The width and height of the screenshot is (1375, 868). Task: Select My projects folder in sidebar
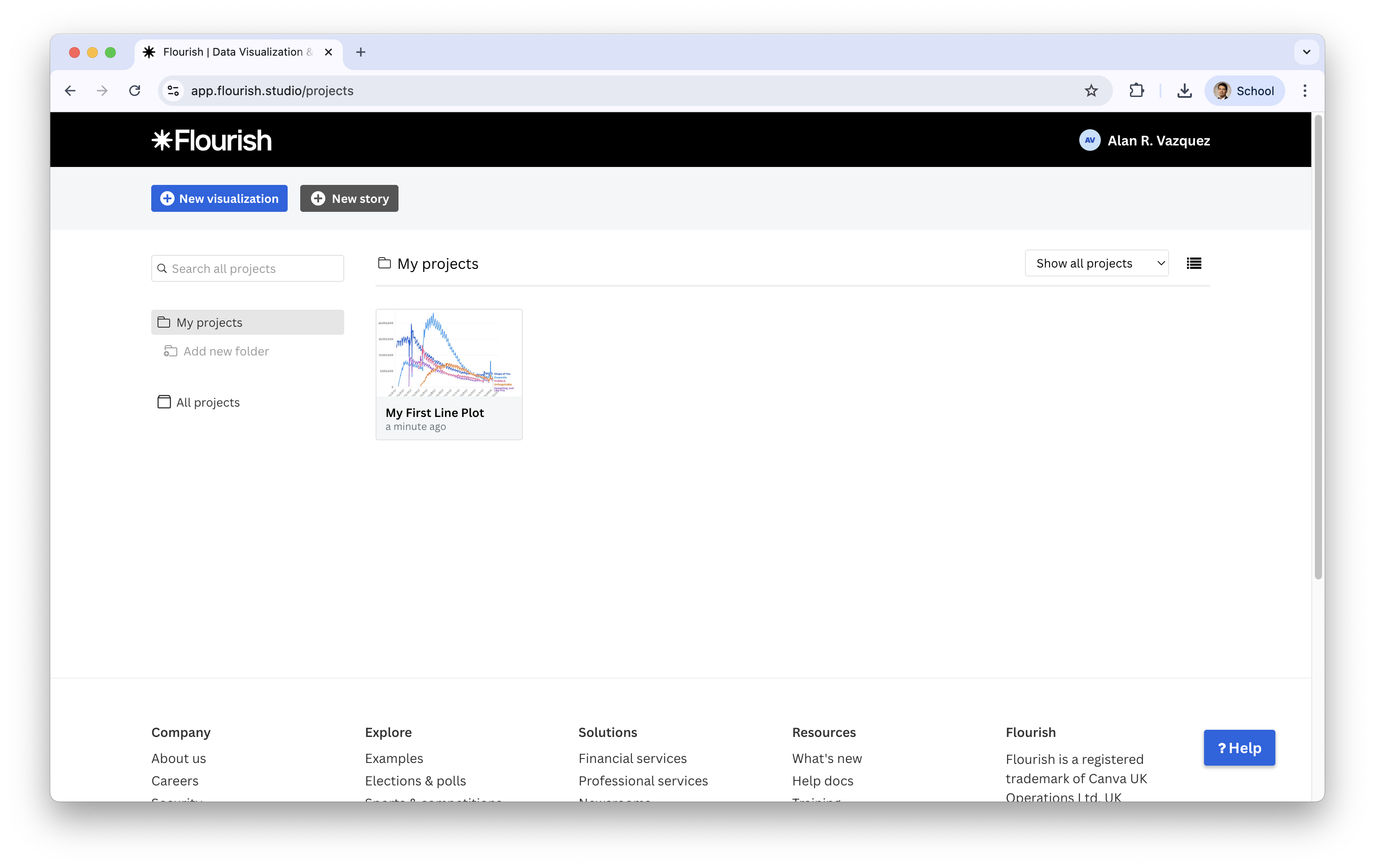pyautogui.click(x=247, y=322)
